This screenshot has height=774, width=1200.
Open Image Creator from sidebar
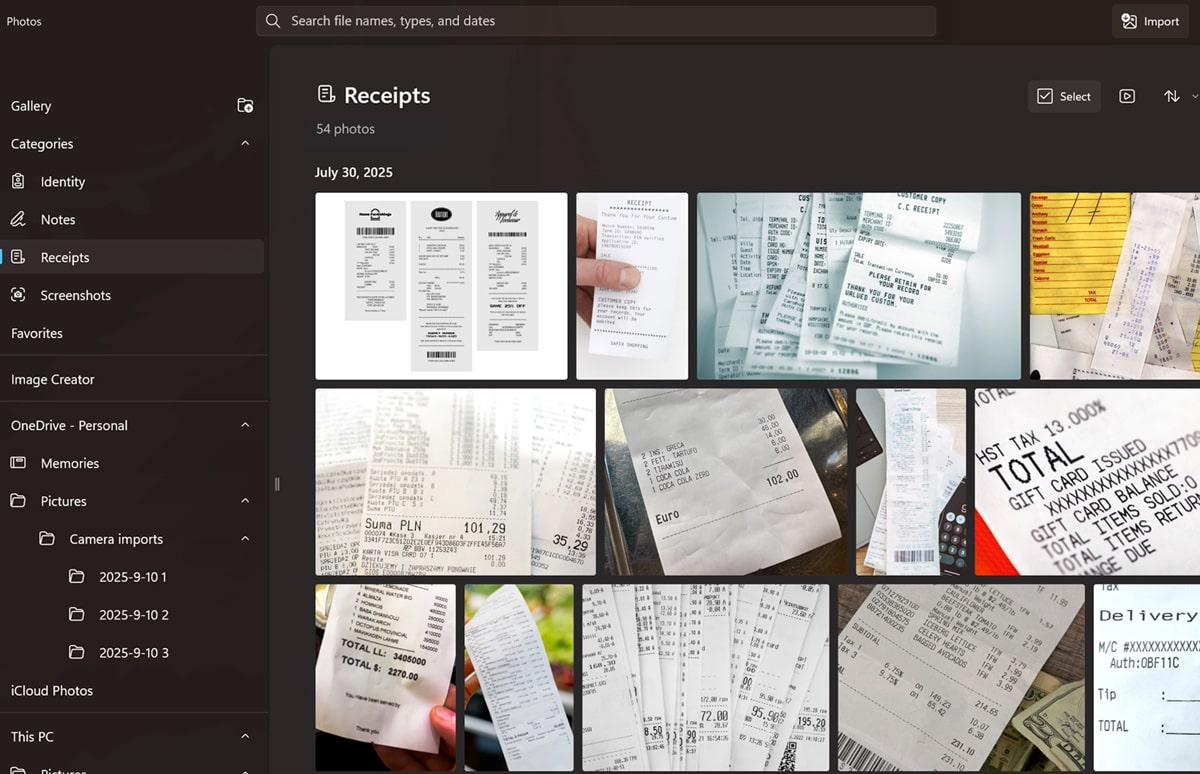pyautogui.click(x=53, y=380)
